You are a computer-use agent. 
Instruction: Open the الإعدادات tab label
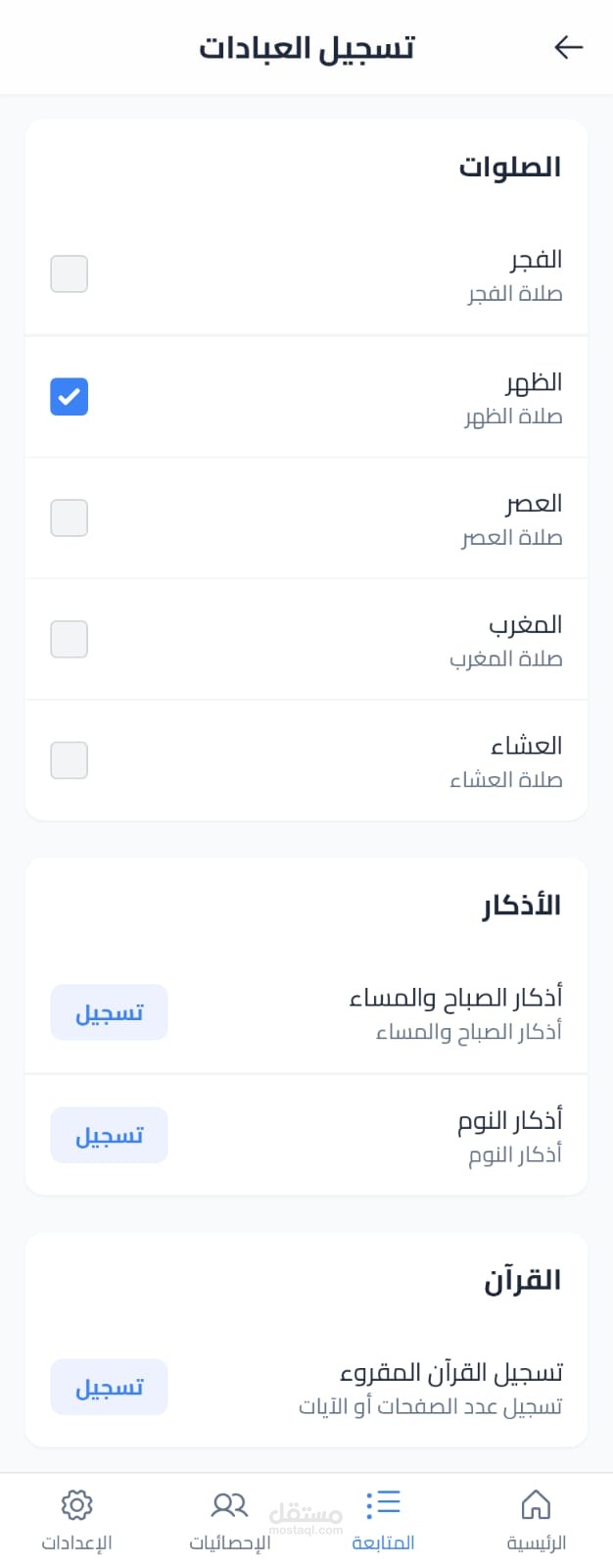[76, 1543]
